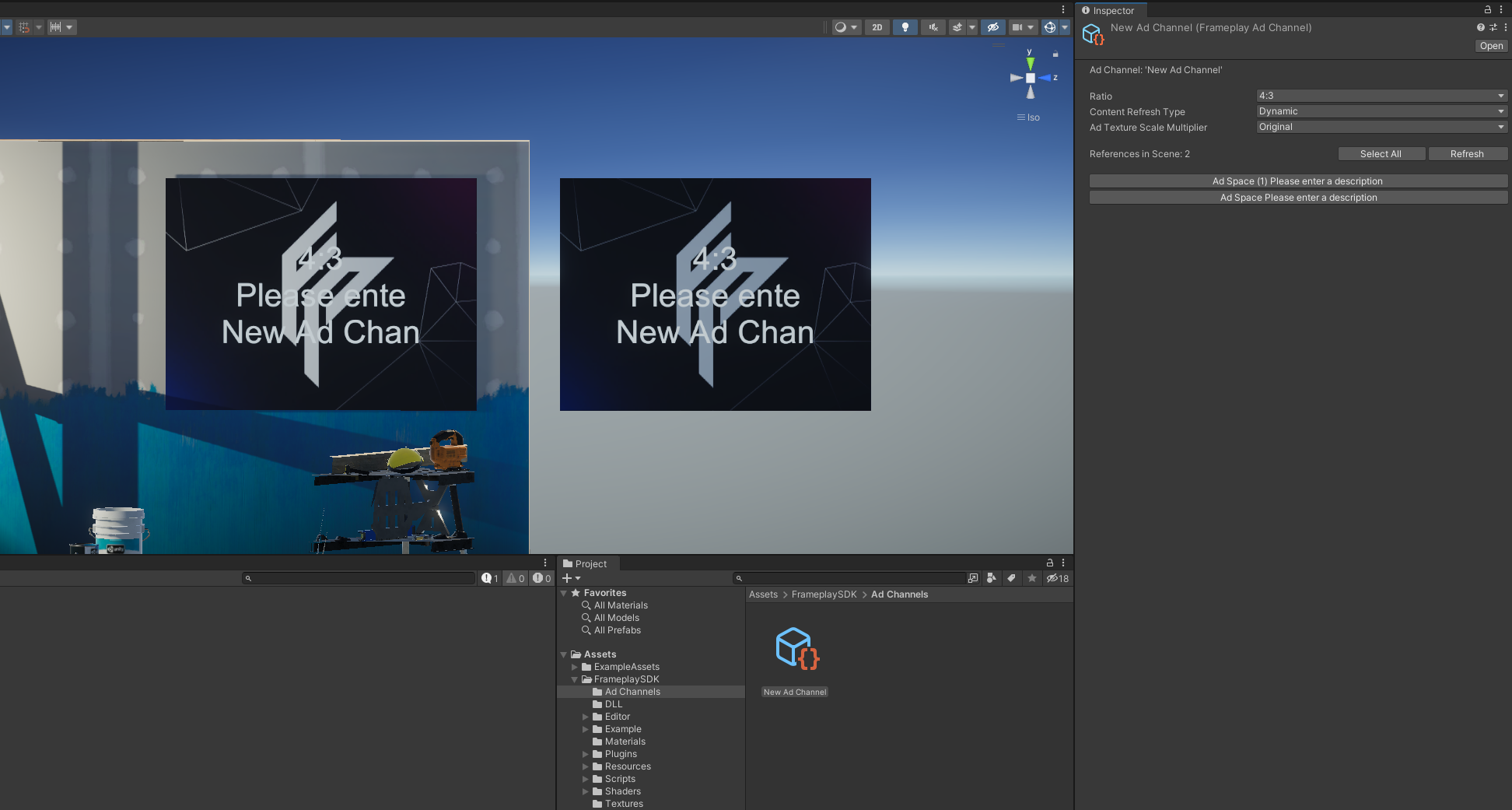This screenshot has height=810, width=1512.
Task: Select the Ad Space Please enter a description entry
Action: (1298, 198)
